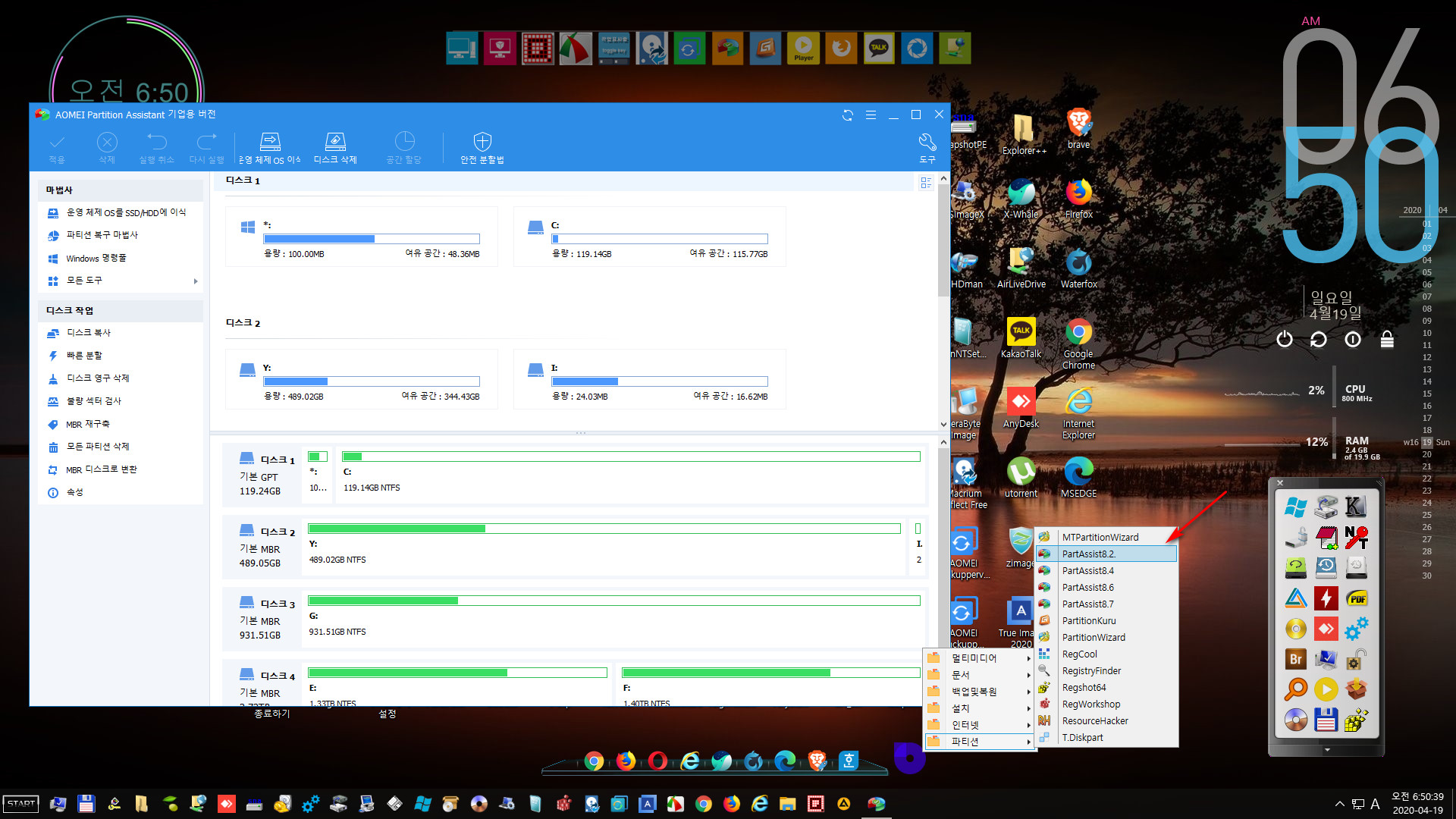Screen dimensions: 1456x819
Task: Click the 실행 취소 undo toolbar icon
Action: 156,148
